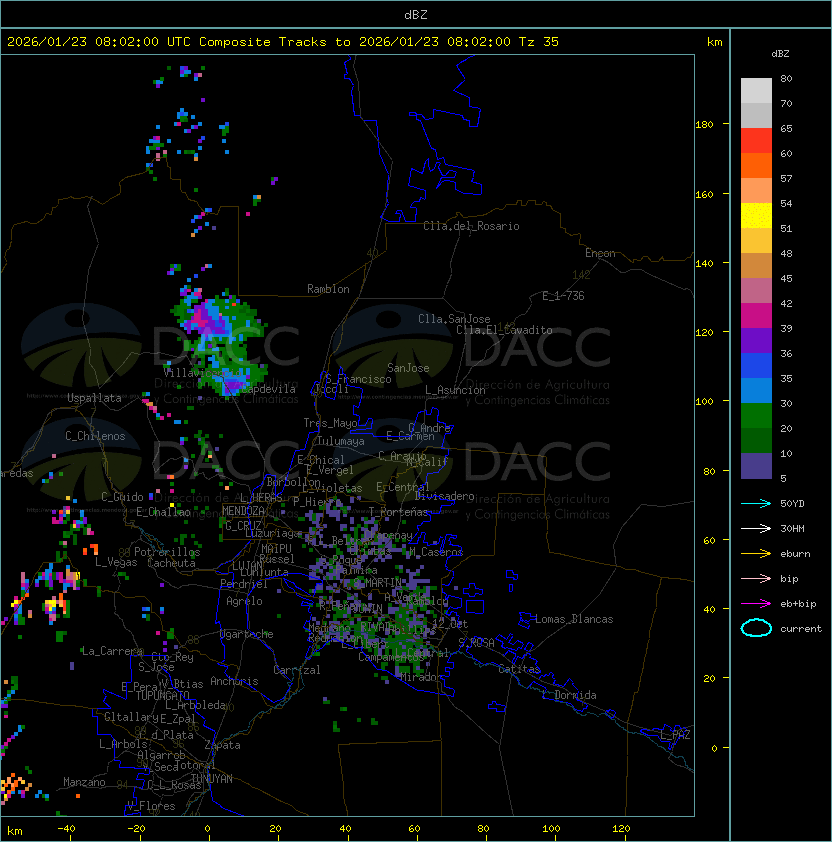This screenshot has width=832, height=842.
Task: Click the 'Lomas_Blancas' place label
Action: pyautogui.click(x=574, y=619)
